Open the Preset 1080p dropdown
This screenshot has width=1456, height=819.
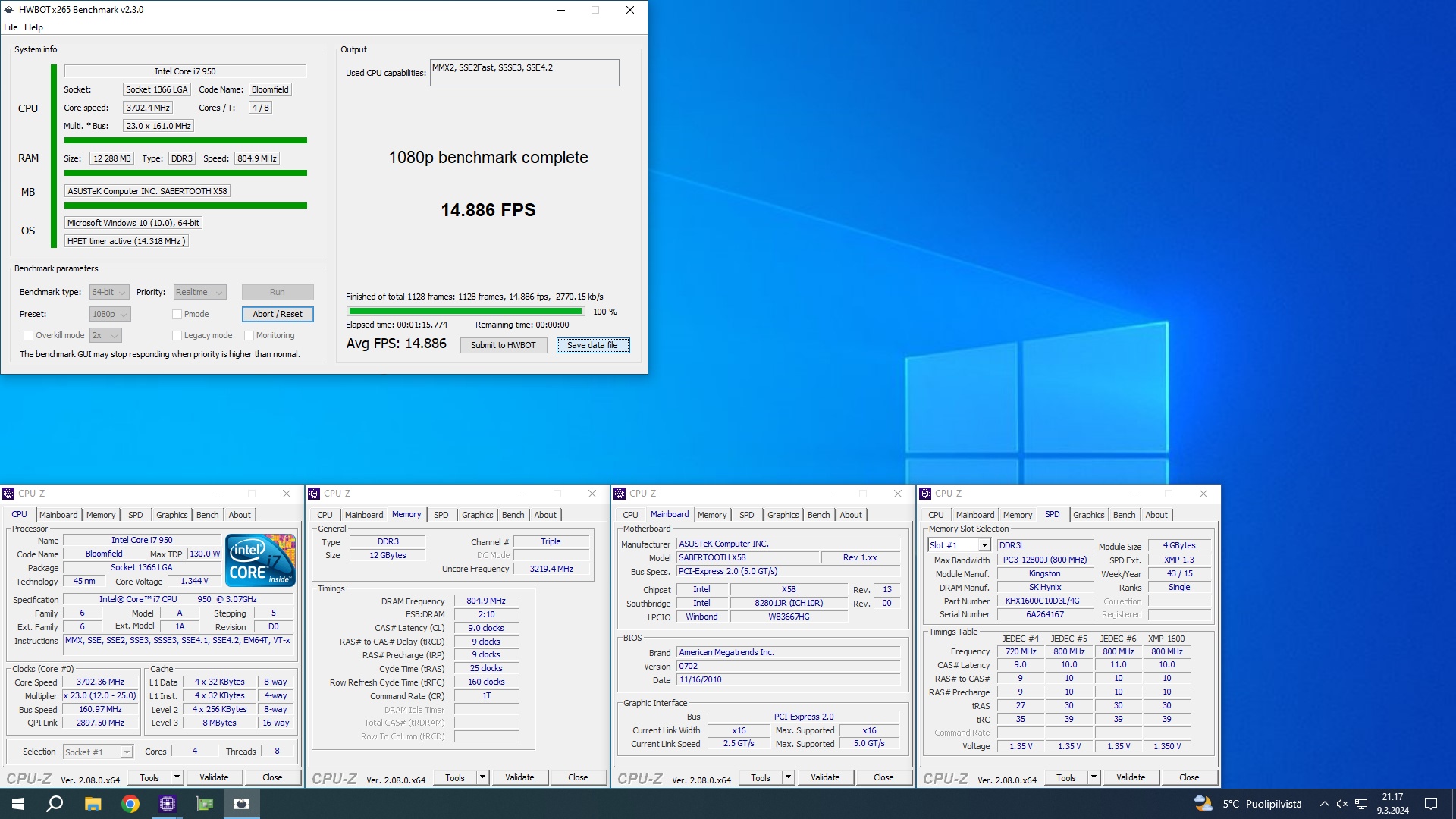[x=110, y=314]
